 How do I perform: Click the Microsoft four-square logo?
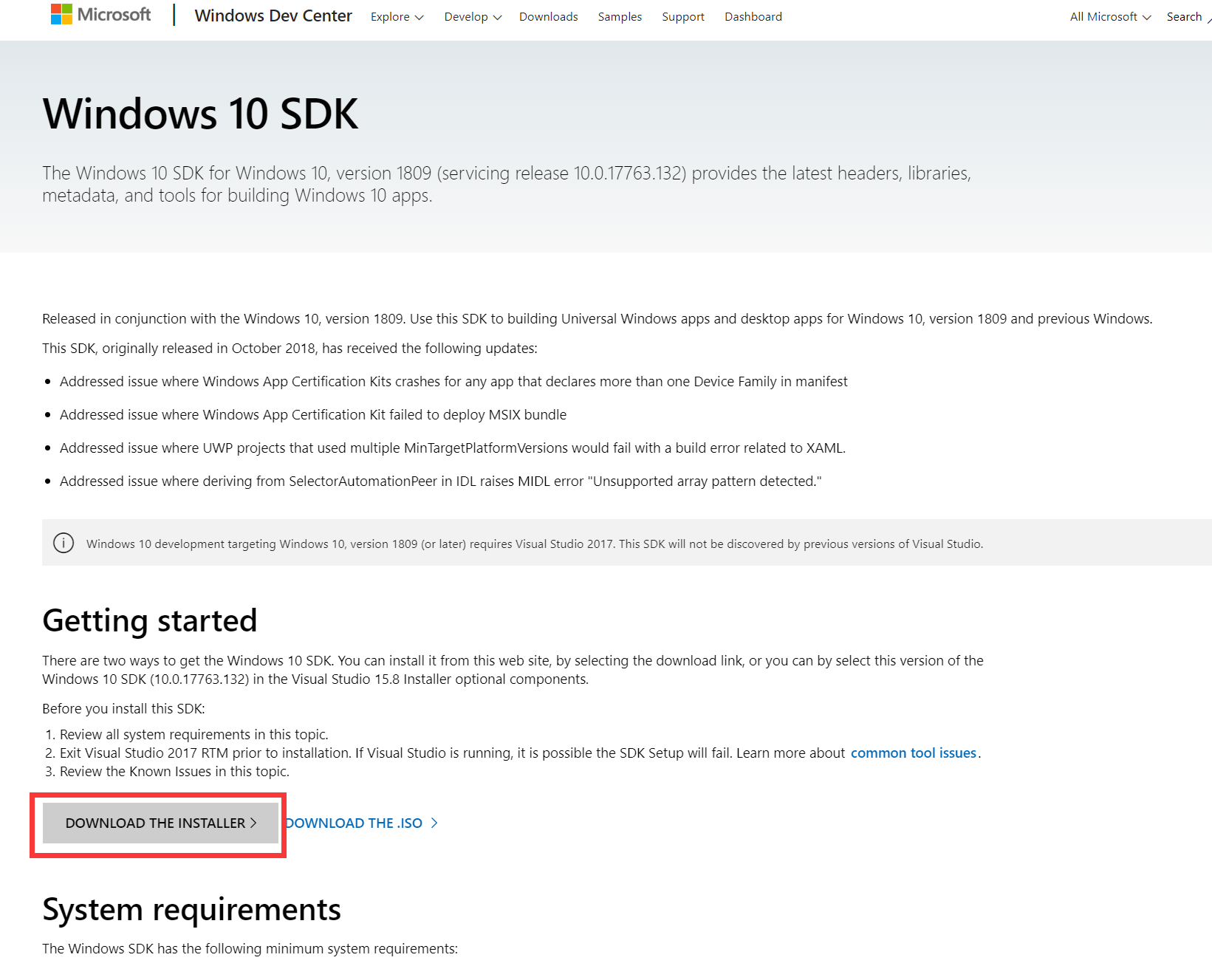62,13
